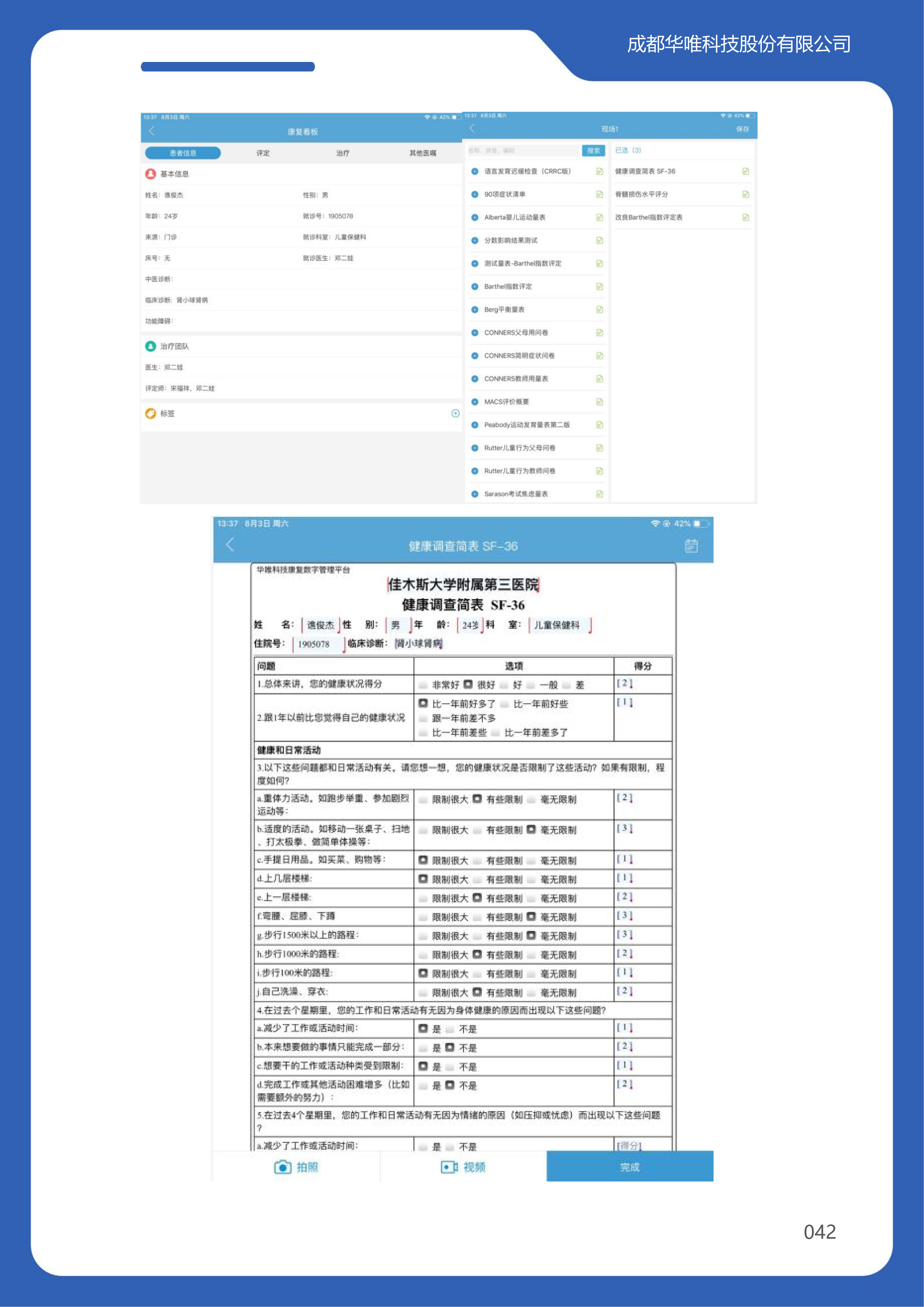Check the 跟一年前差不多 option

423,718
